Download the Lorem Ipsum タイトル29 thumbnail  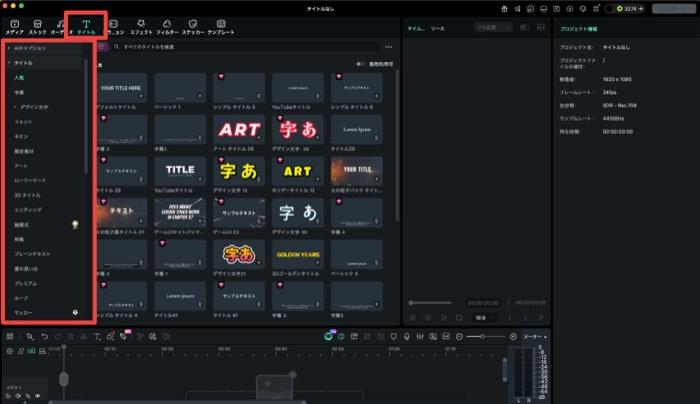376,138
